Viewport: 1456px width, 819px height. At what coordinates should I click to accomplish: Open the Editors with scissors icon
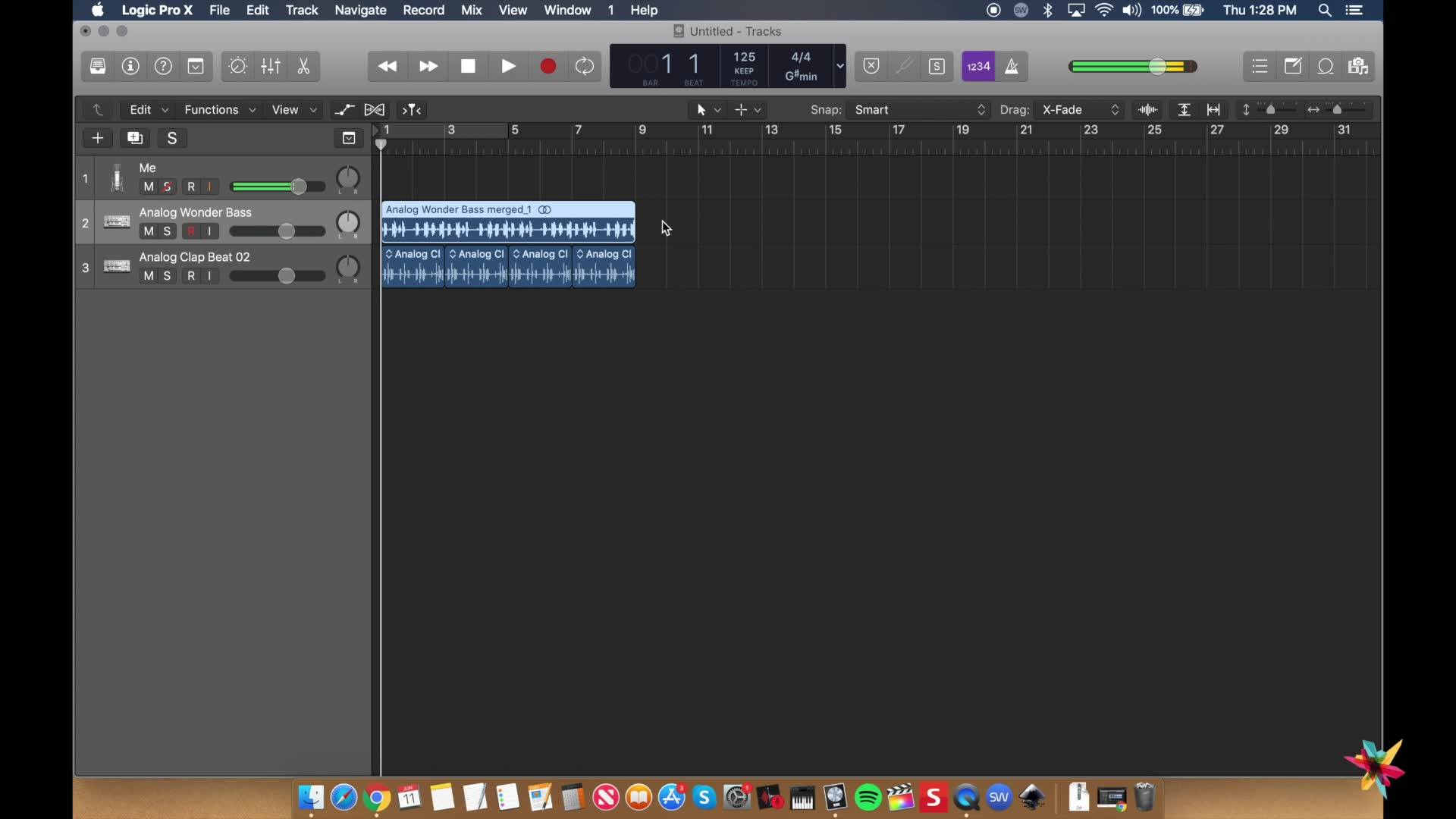click(303, 67)
